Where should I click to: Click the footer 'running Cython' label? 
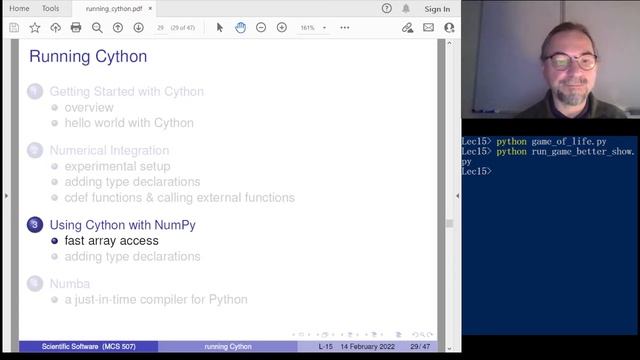228,347
